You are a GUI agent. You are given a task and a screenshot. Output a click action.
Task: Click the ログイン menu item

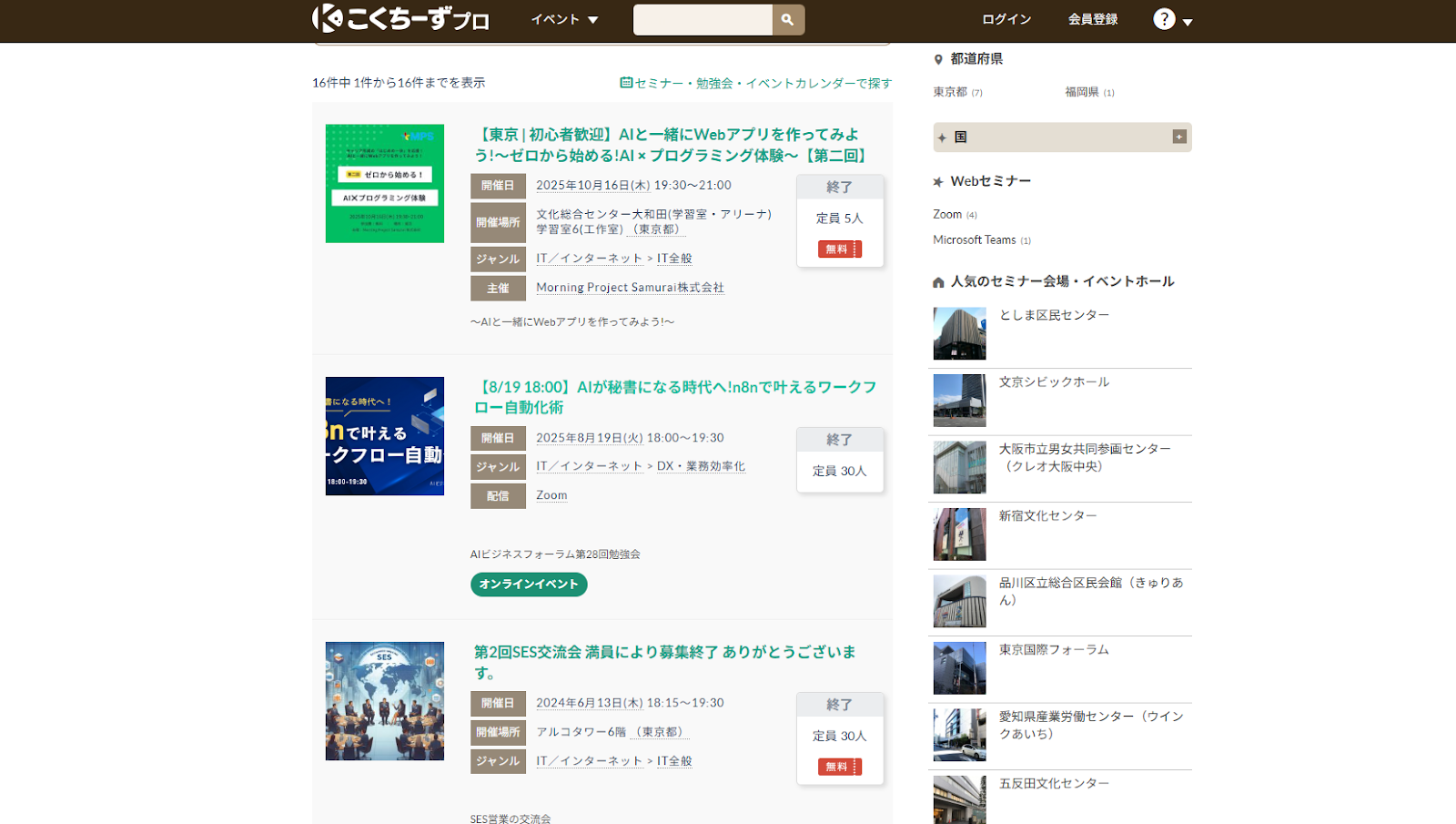[1006, 19]
